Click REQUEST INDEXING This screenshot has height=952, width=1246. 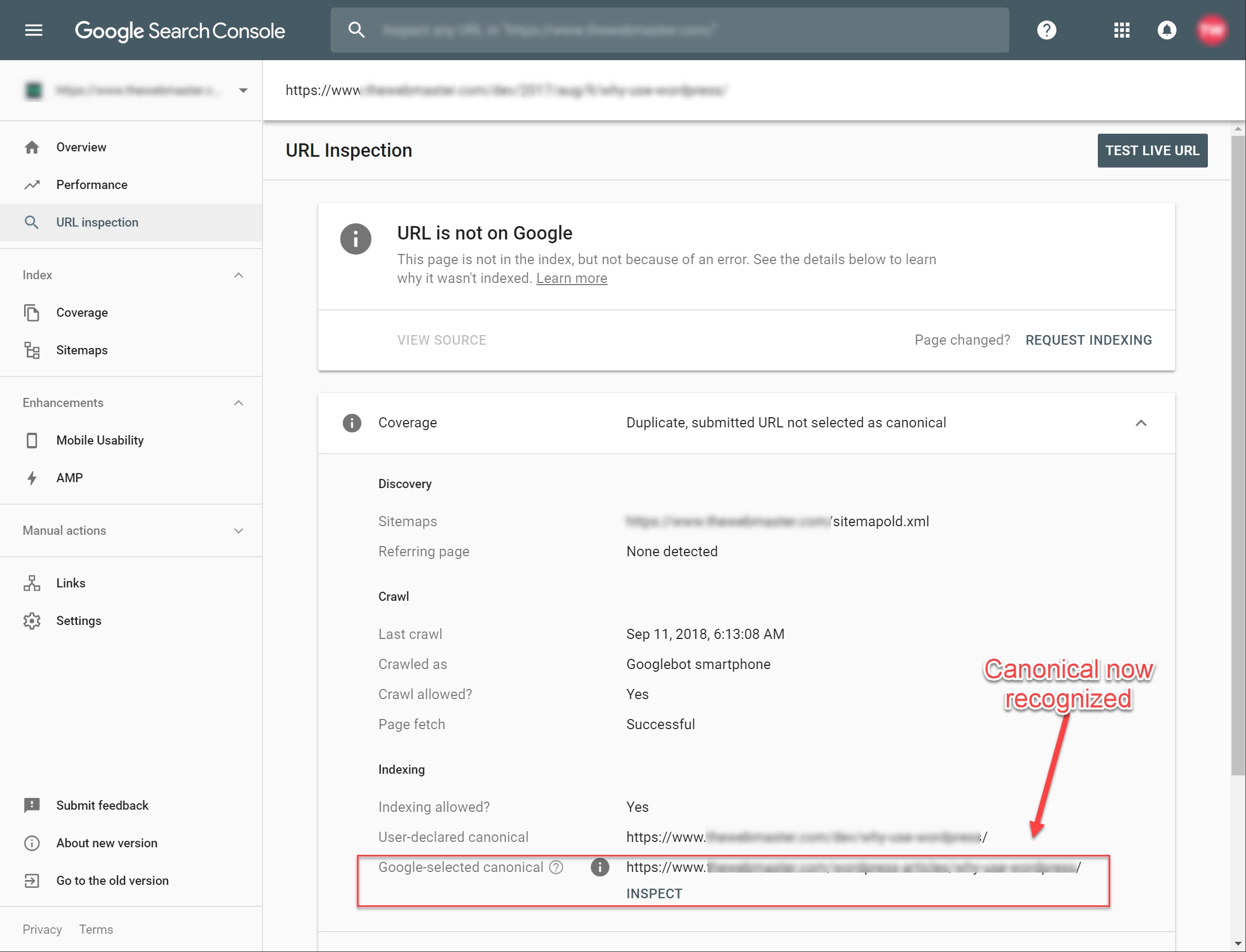[1088, 340]
